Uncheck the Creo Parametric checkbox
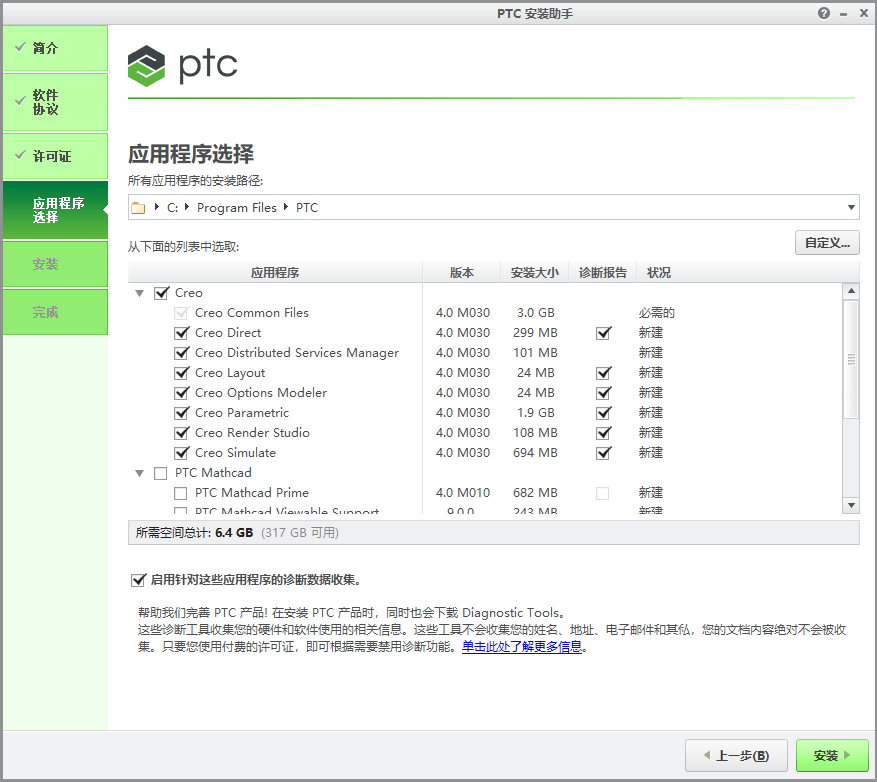The height and width of the screenshot is (782, 877). point(182,412)
